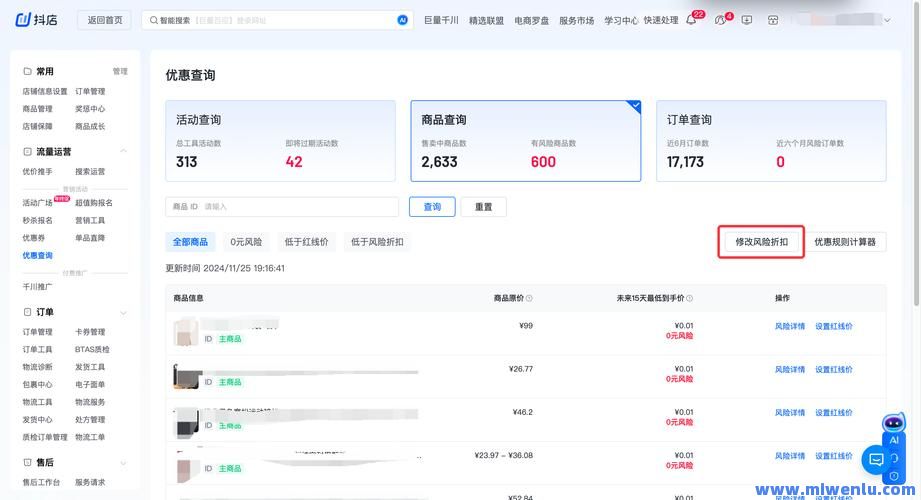Image resolution: width=921 pixels, height=500 pixels.
Task: Collapse the 订单 sidebar section
Action: pyautogui.click(x=123, y=312)
